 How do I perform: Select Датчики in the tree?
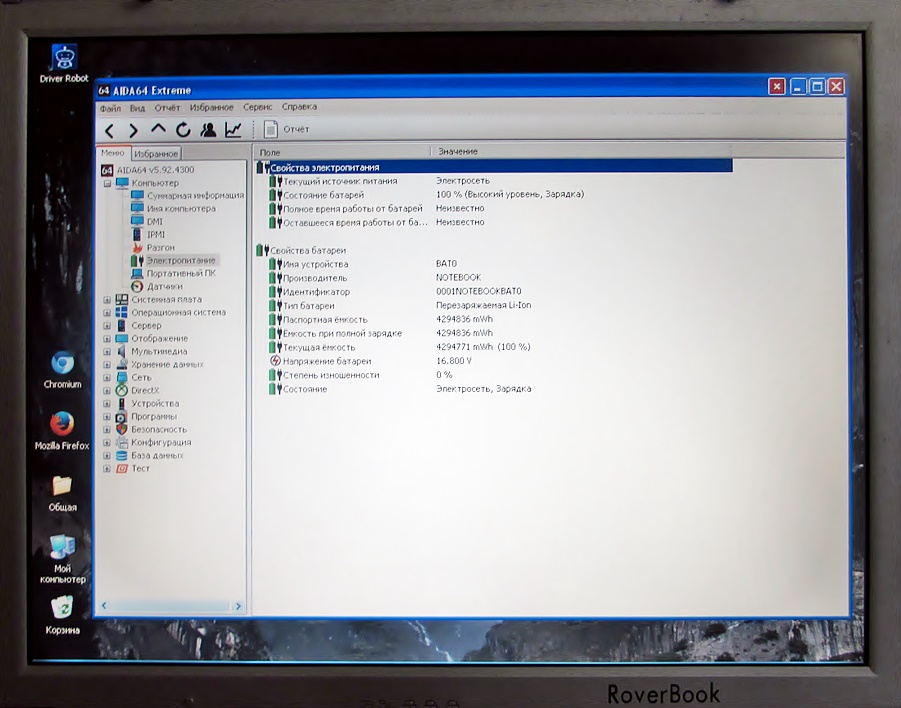click(x=164, y=286)
